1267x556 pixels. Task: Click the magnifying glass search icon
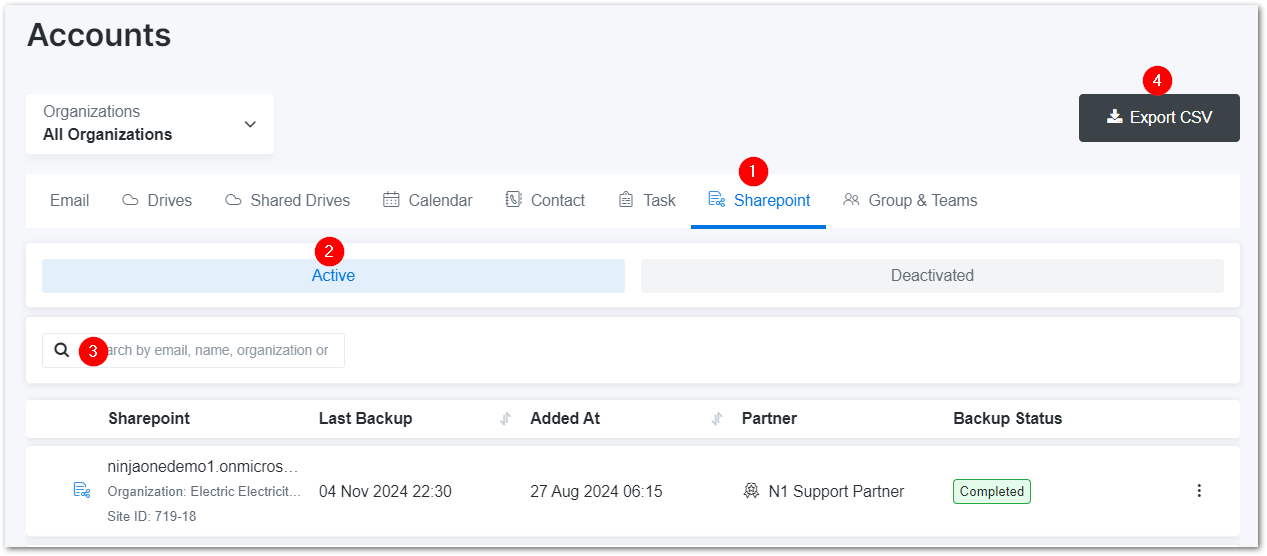(62, 350)
